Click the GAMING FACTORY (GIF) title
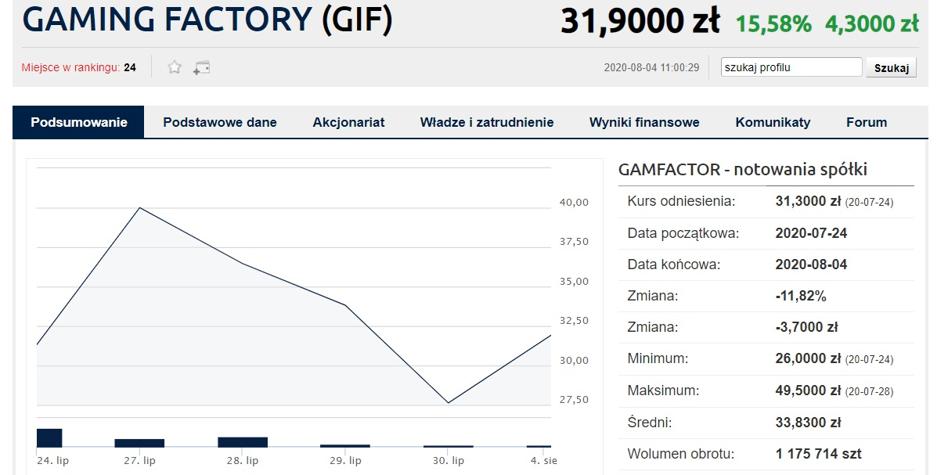Viewport: 948px width, 475px height. [x=207, y=19]
